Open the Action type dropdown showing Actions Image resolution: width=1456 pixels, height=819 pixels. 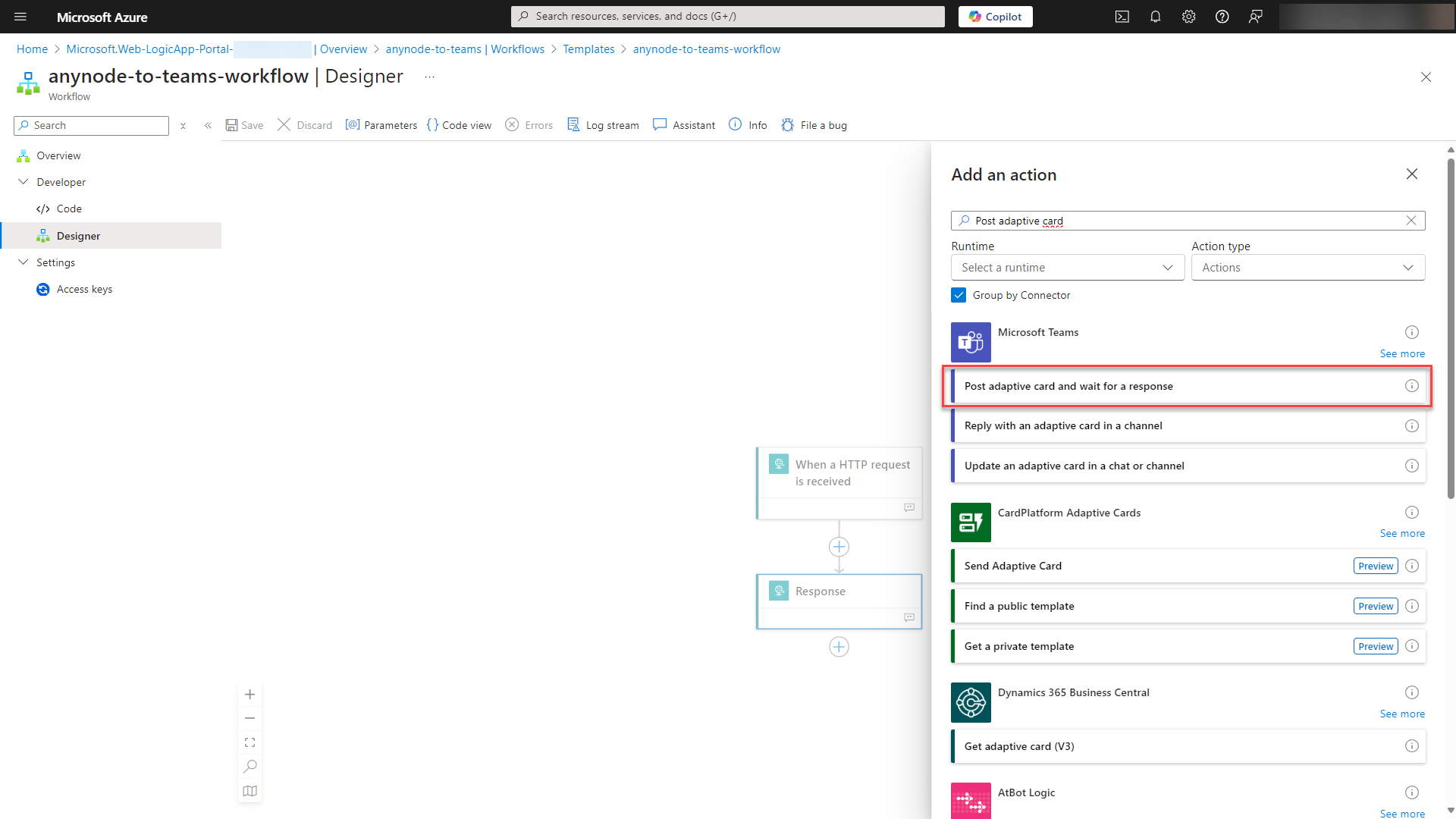[1308, 267]
